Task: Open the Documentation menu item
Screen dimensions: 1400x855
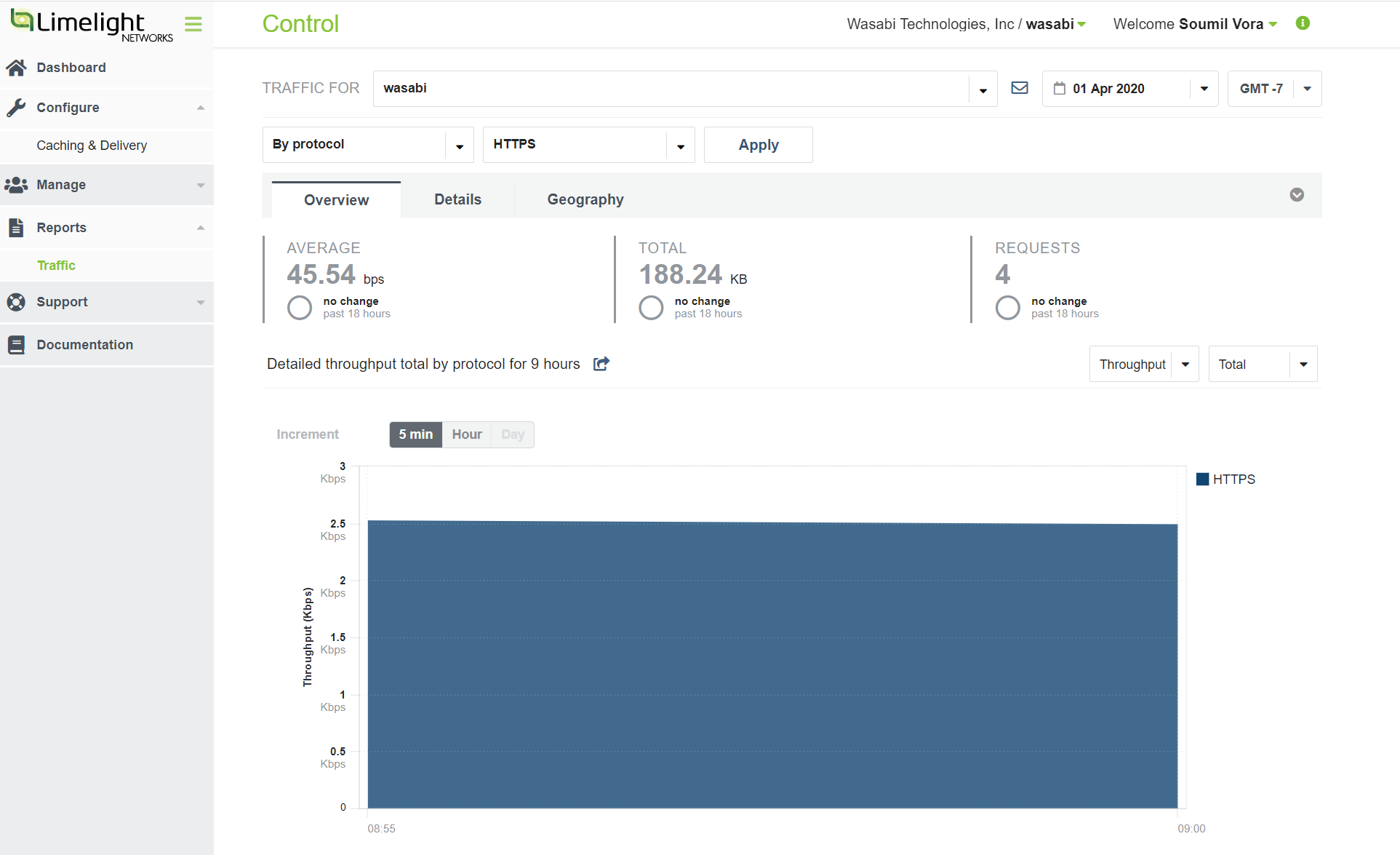Action: (107, 345)
